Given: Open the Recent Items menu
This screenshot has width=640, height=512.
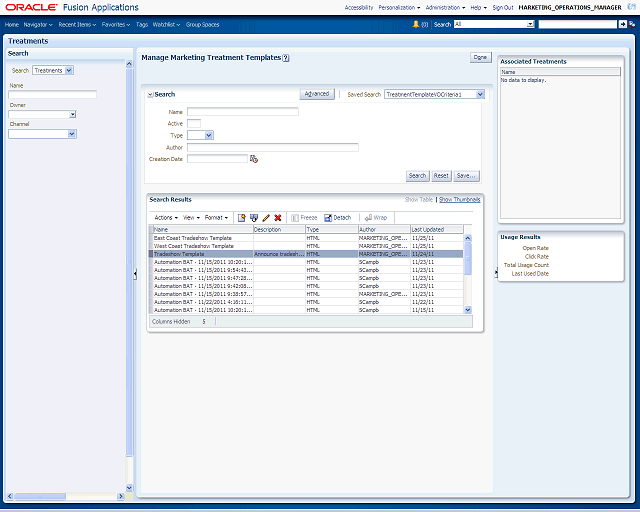Looking at the screenshot, I should coord(77,24).
